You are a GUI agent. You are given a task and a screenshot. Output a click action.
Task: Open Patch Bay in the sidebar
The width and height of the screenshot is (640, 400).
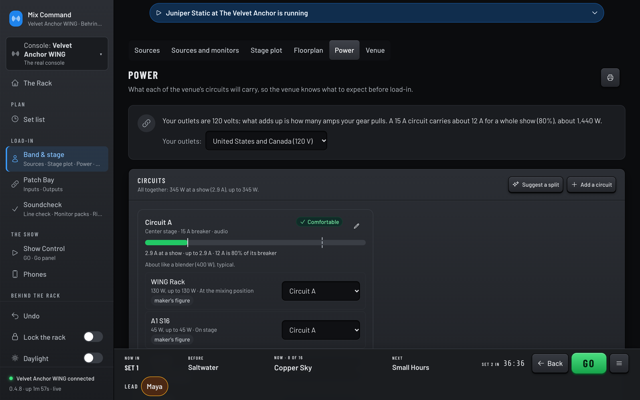[57, 184]
